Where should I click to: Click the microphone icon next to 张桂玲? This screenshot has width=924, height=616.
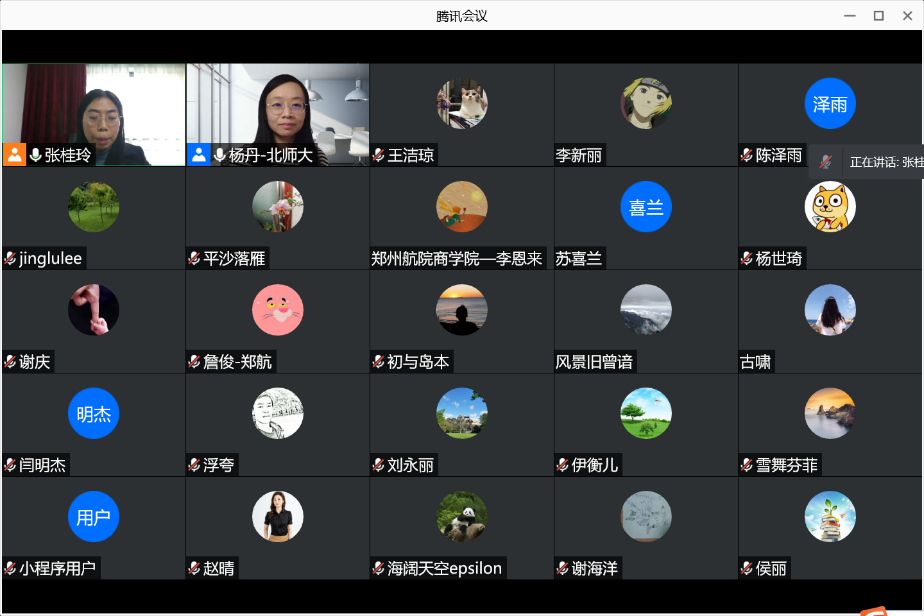coord(35,155)
